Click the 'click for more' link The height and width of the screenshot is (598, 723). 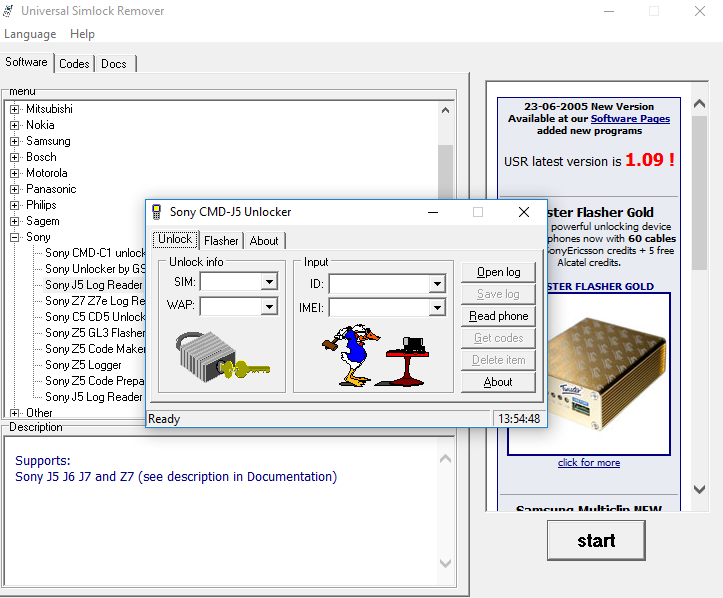(589, 463)
